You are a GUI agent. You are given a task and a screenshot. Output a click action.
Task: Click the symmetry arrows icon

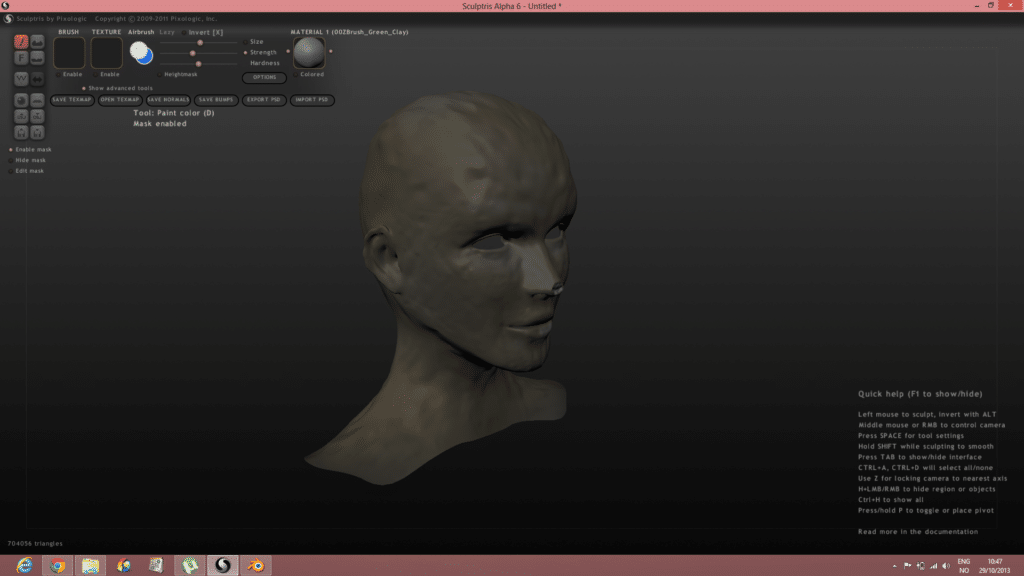click(x=37, y=78)
